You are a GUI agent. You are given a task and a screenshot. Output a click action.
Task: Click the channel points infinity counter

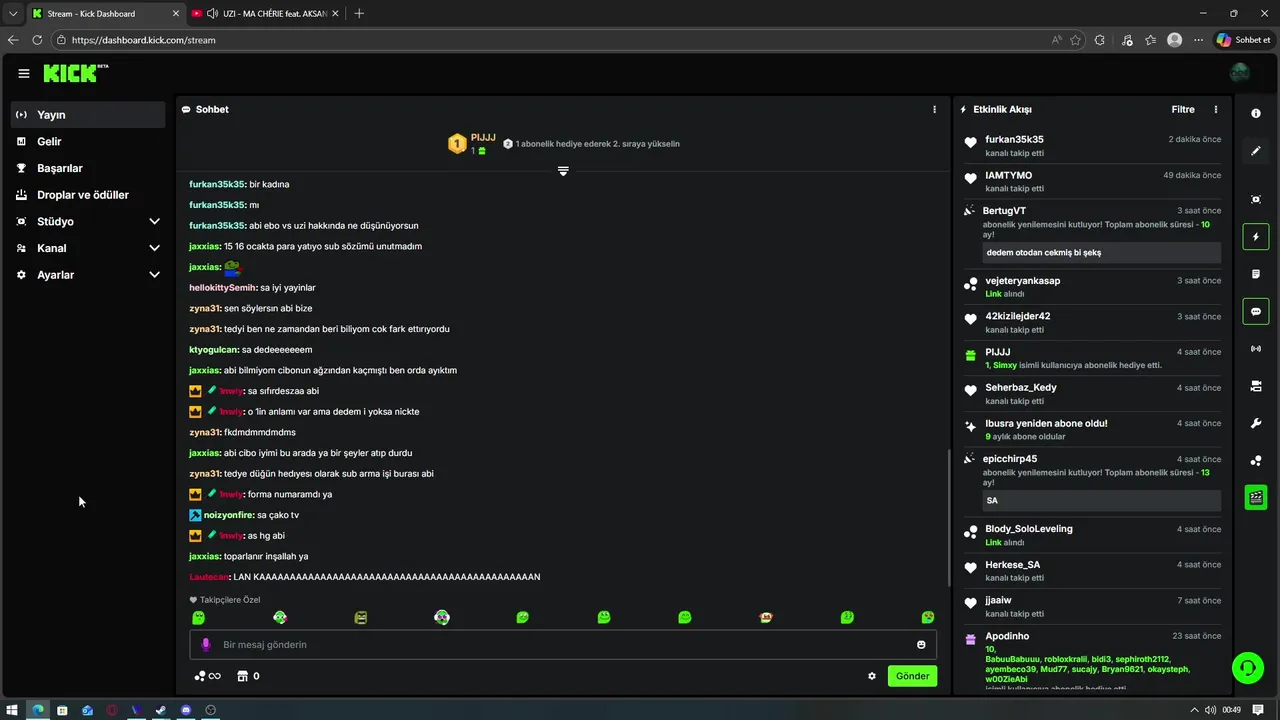pyautogui.click(x=207, y=676)
